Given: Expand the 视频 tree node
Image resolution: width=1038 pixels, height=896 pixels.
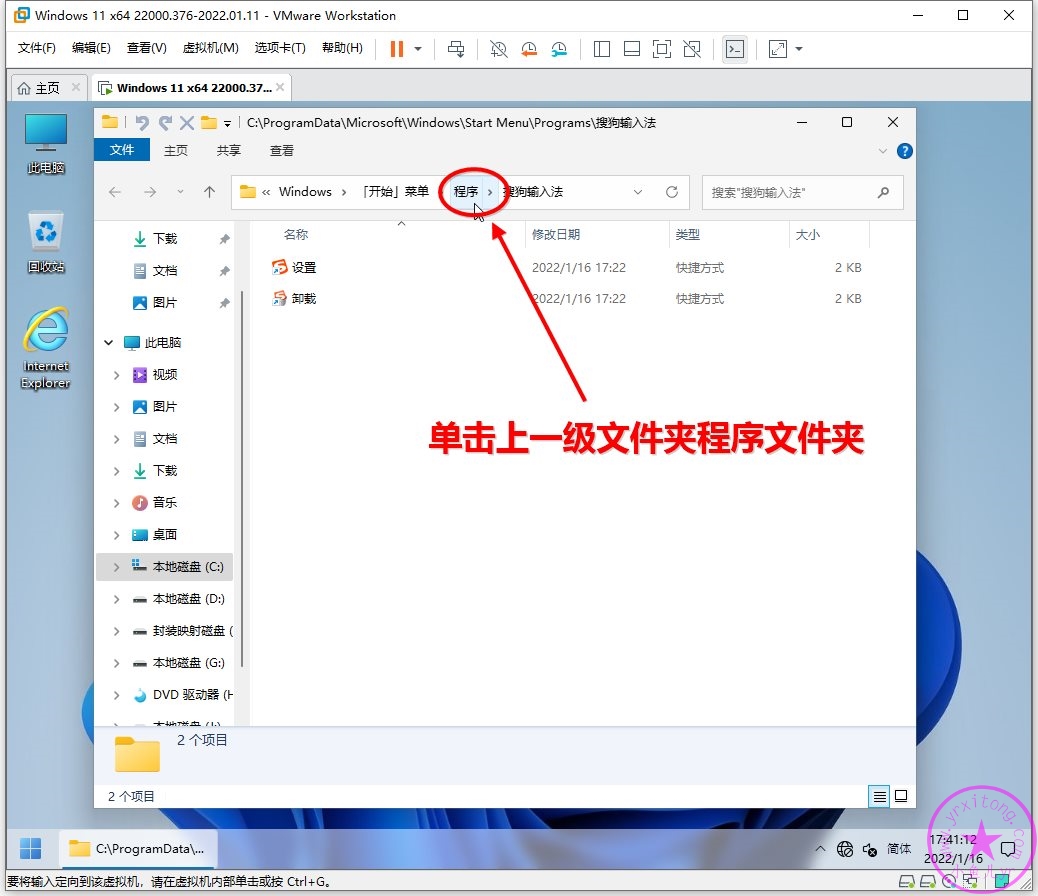Looking at the screenshot, I should point(117,375).
